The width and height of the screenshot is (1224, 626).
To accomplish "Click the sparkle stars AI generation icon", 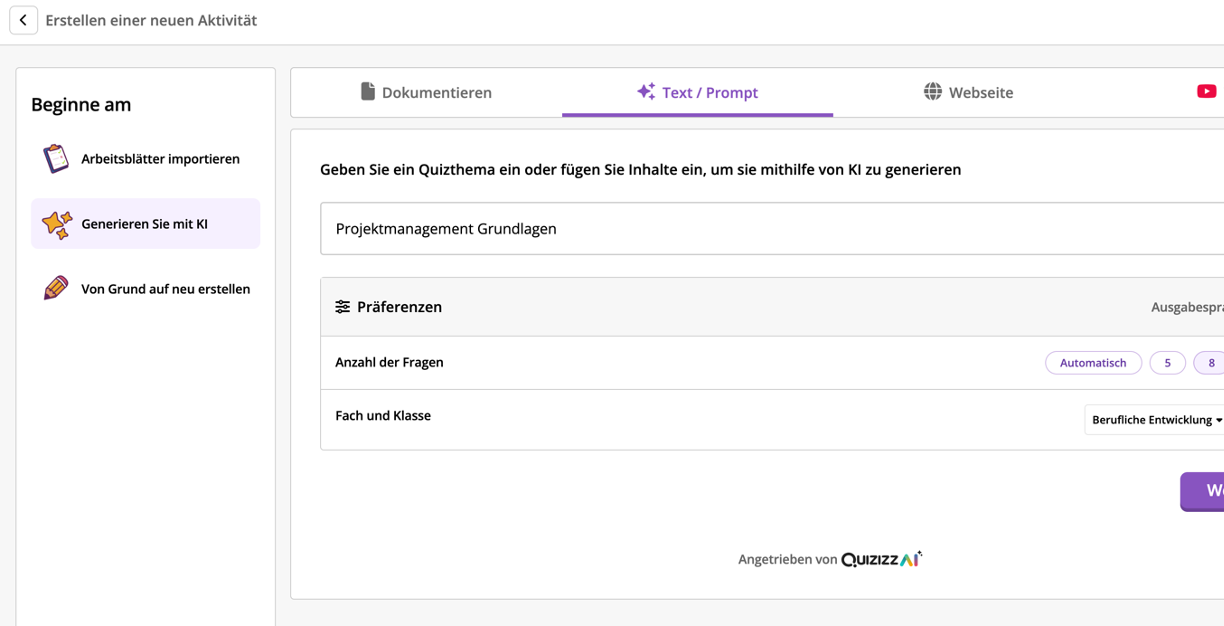I will 56,224.
